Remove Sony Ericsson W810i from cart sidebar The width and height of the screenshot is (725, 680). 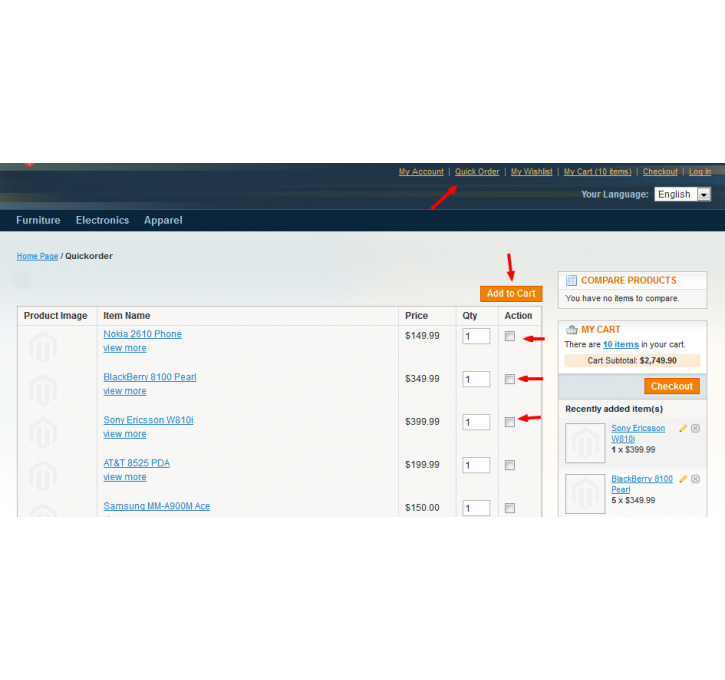tap(696, 428)
